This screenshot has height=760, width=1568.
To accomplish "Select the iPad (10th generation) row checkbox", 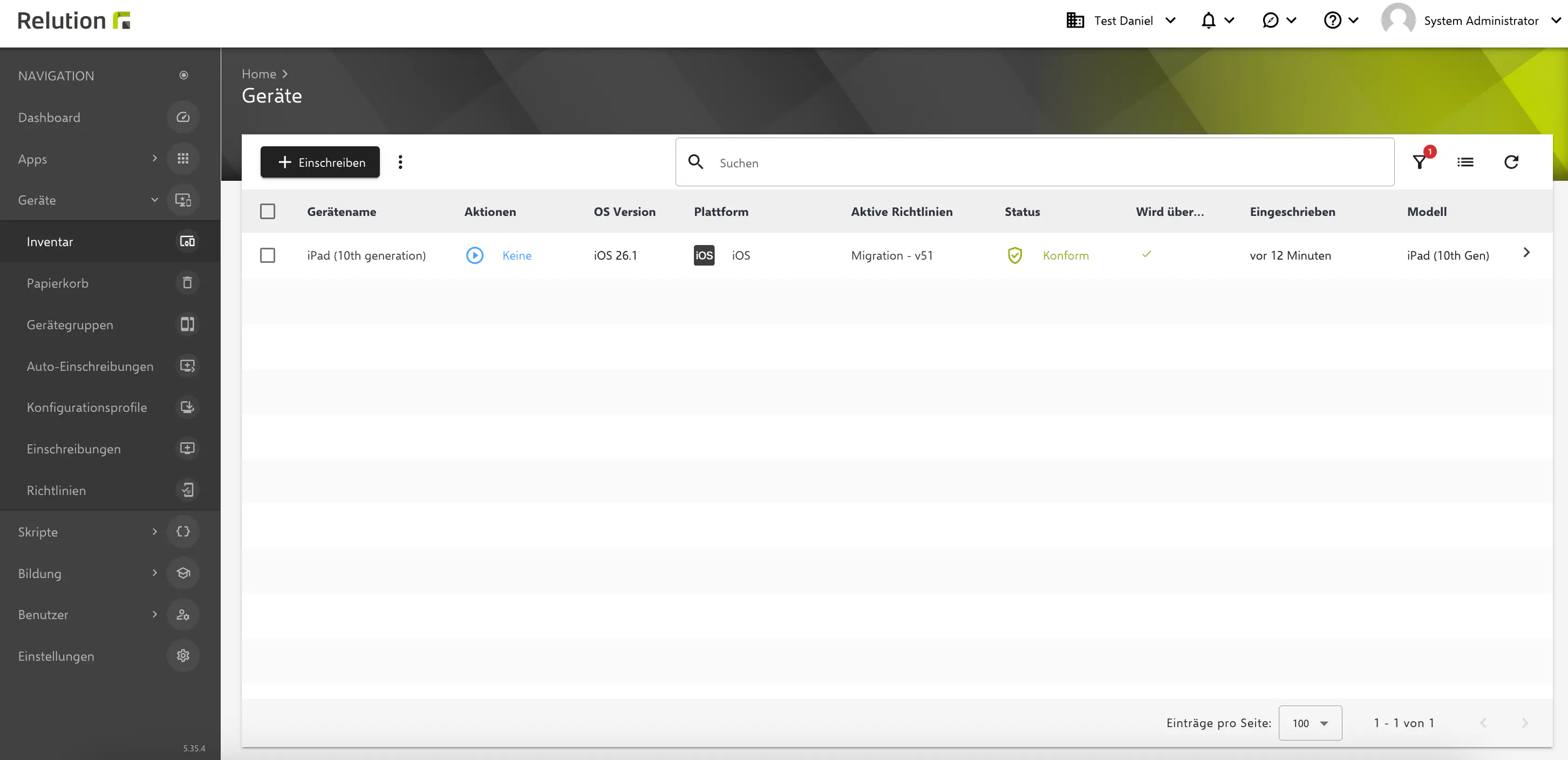I will coord(267,255).
